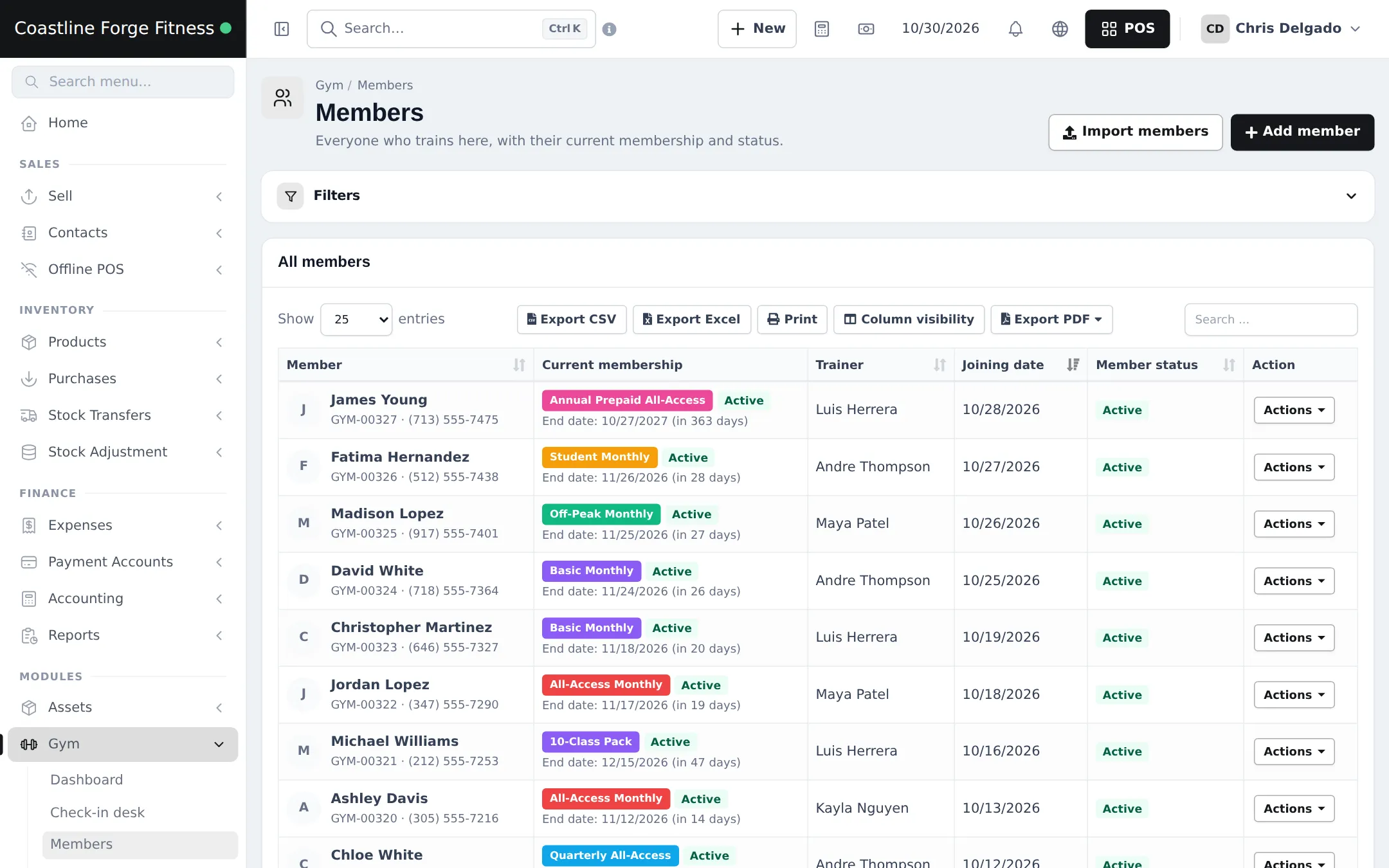
Task: Sort by Joining date column
Action: (x=1021, y=365)
